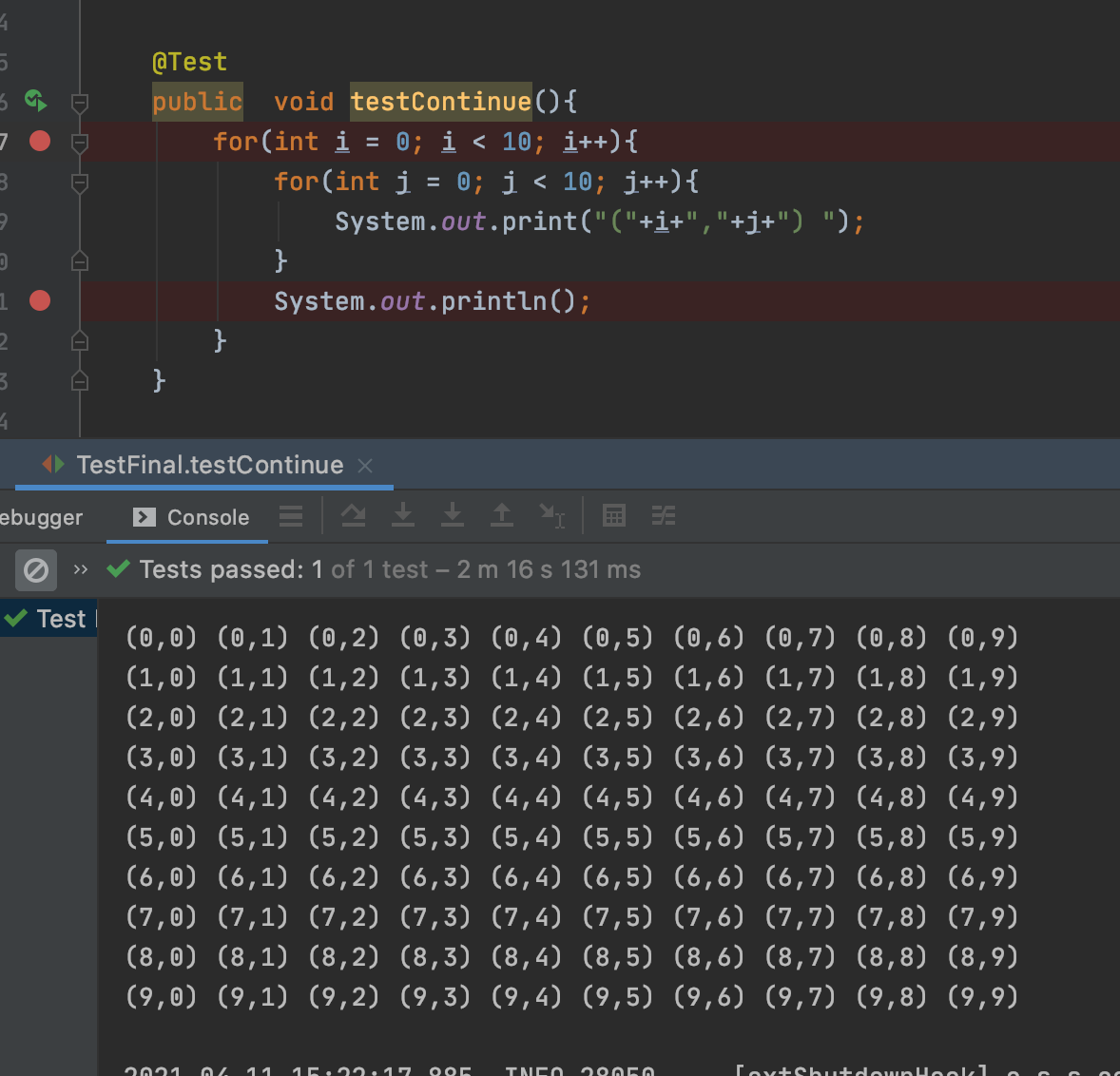Viewport: 1120px width, 1076px height.
Task: Click the i++ increment in outer loop
Action: [x=586, y=142]
